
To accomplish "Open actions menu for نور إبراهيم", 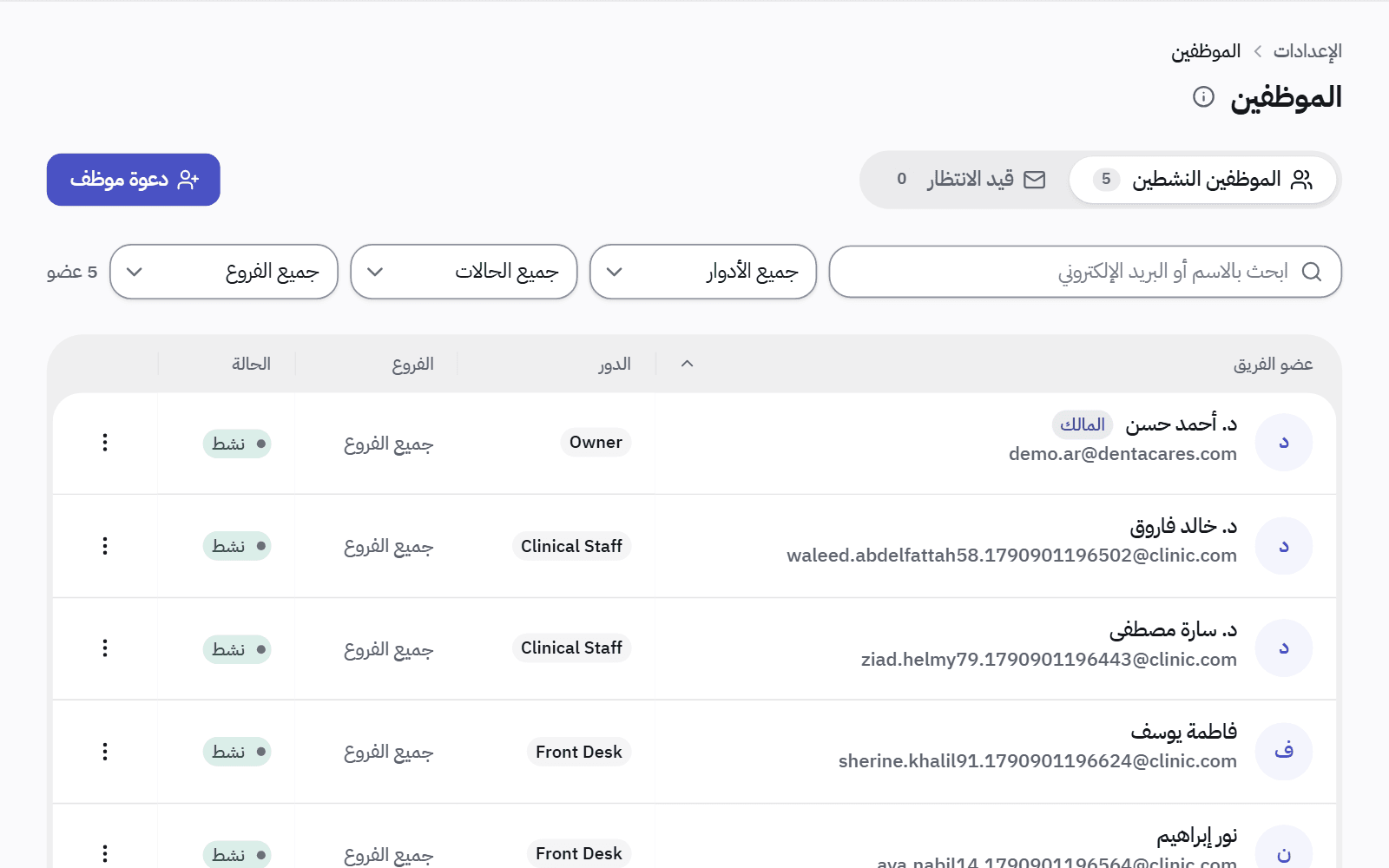I will click(105, 854).
